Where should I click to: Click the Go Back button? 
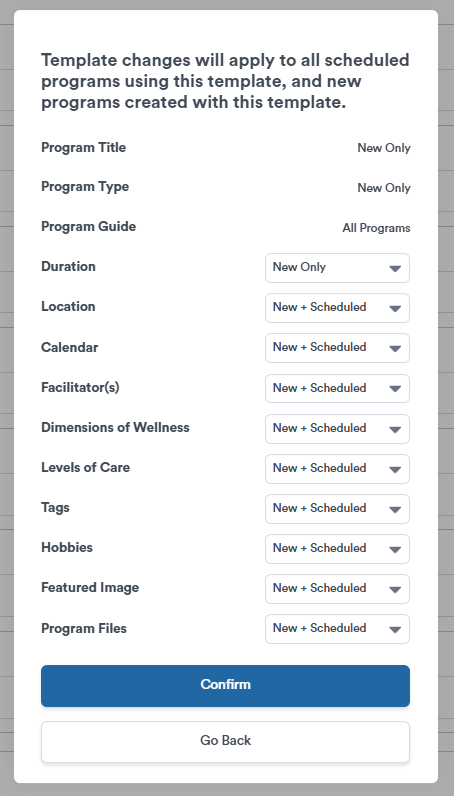(225, 742)
